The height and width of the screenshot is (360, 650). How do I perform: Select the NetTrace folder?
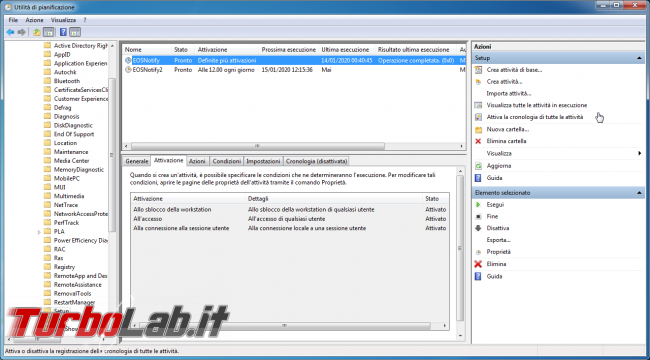pos(65,205)
